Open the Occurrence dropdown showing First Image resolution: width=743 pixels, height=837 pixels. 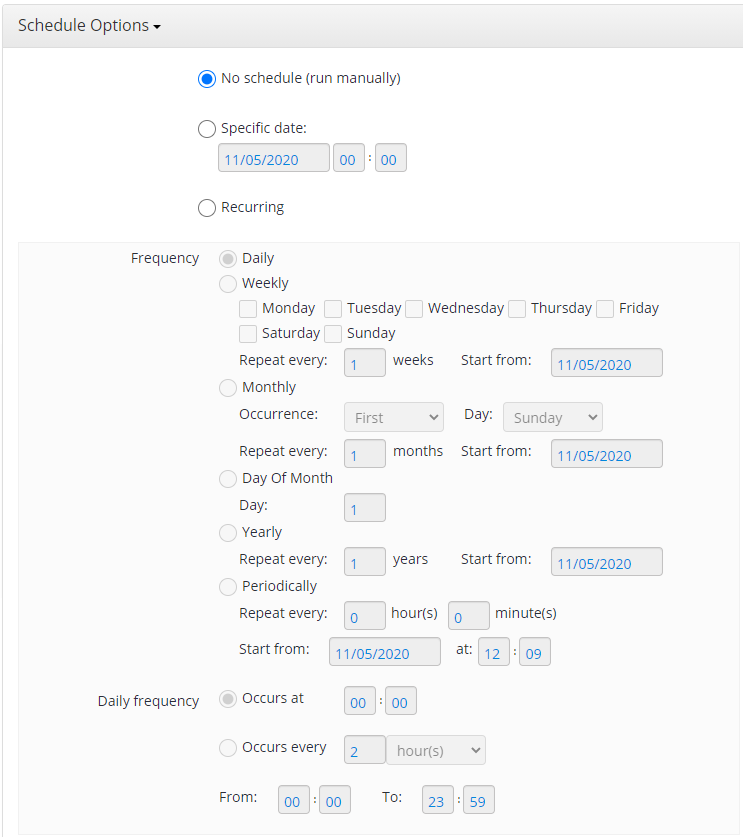pos(393,417)
